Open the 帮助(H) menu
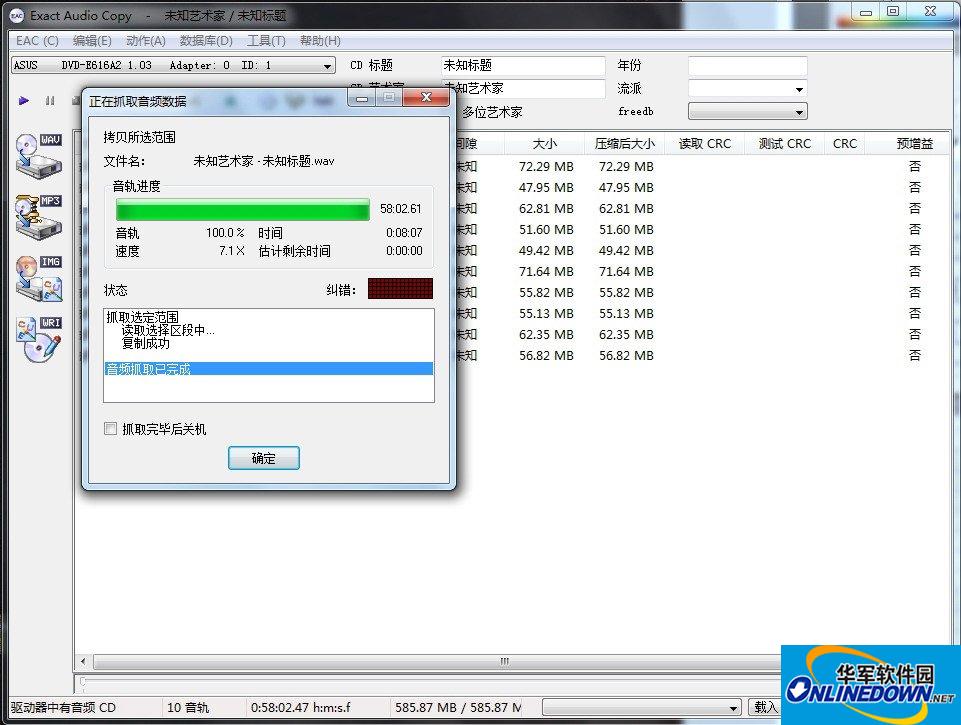961x725 pixels. [x=320, y=40]
